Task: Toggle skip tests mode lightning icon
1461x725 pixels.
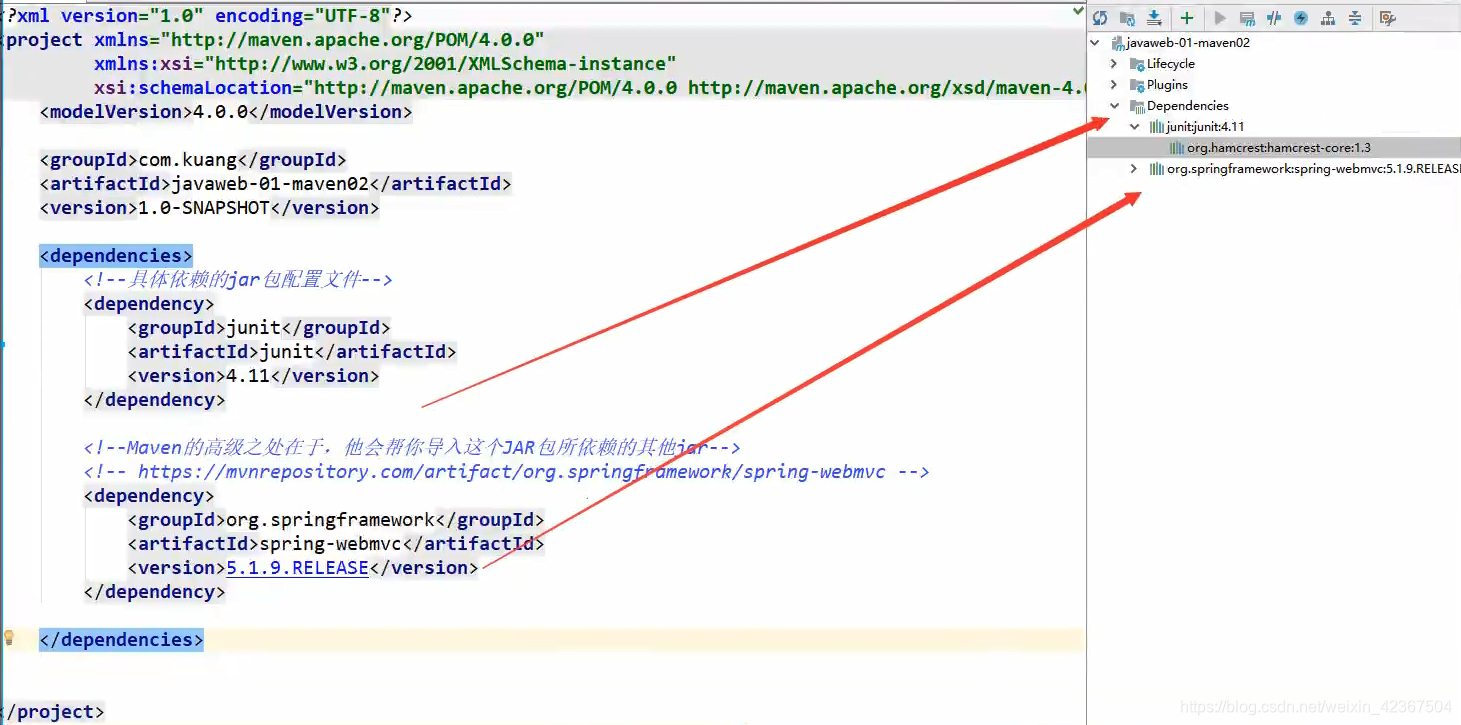Action: pyautogui.click(x=1301, y=18)
